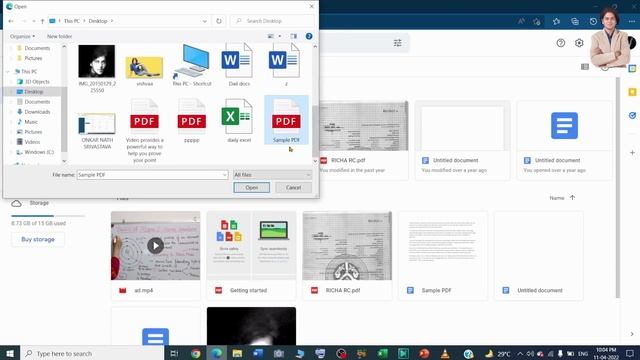The height and width of the screenshot is (360, 640).
Task: Open the Sample PDF document in Drive
Action: click(x=443, y=256)
